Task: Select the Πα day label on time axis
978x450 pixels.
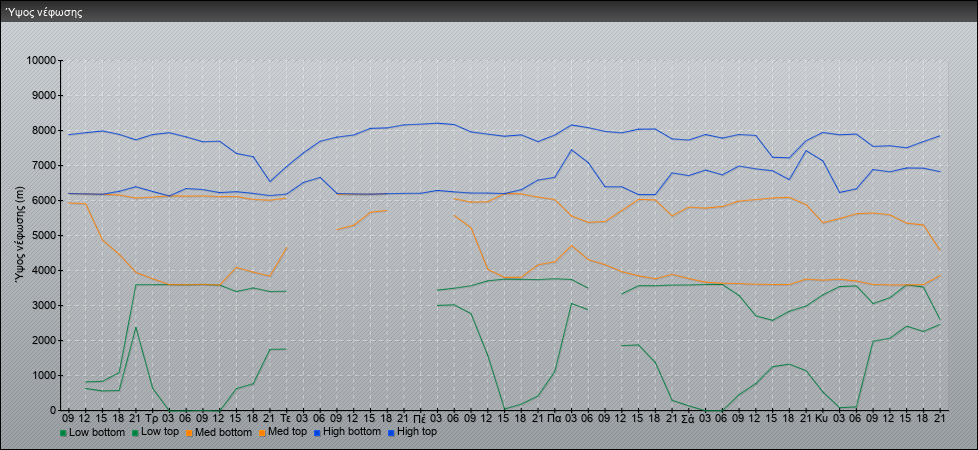Action: [x=553, y=419]
